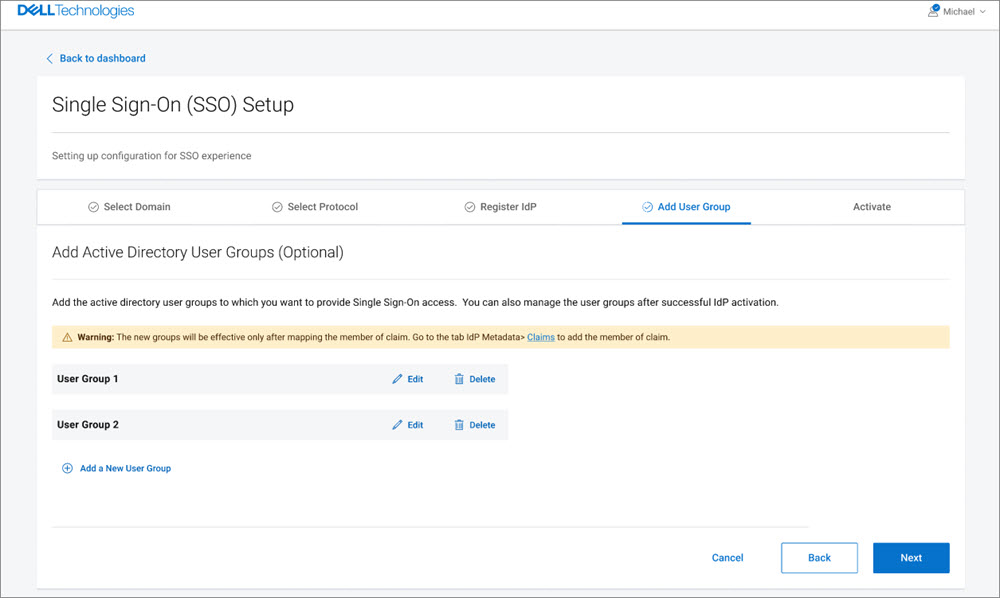Image resolution: width=1000 pixels, height=598 pixels.
Task: Cancel the SSO setup
Action: click(x=727, y=557)
